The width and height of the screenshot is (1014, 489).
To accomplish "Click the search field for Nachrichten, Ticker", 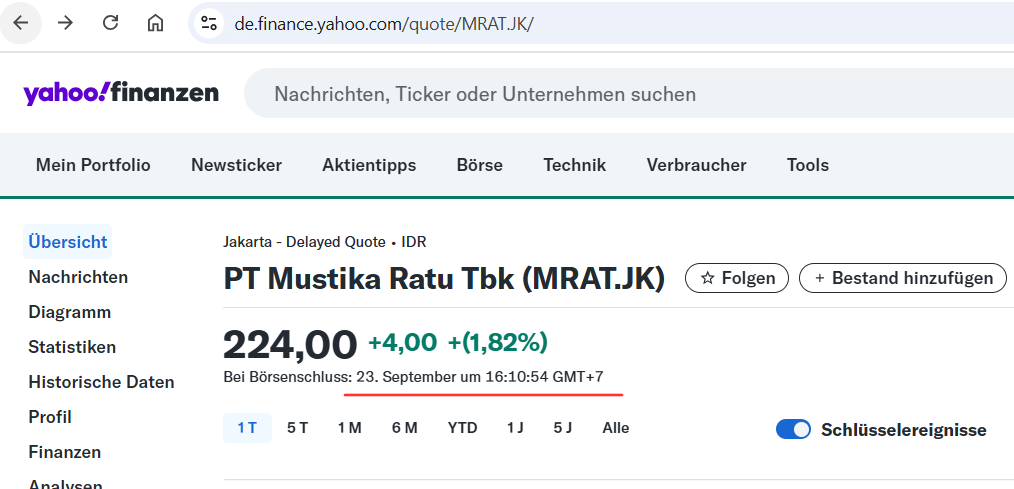I will [x=600, y=94].
